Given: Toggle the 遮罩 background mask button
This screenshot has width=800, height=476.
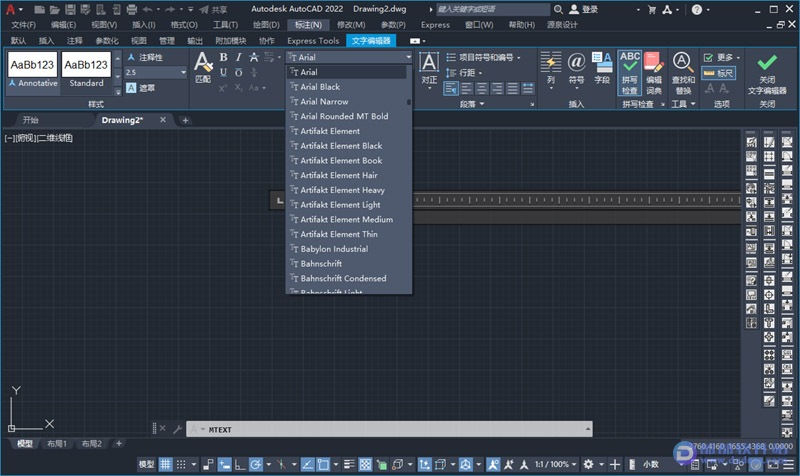Looking at the screenshot, I should [140, 88].
